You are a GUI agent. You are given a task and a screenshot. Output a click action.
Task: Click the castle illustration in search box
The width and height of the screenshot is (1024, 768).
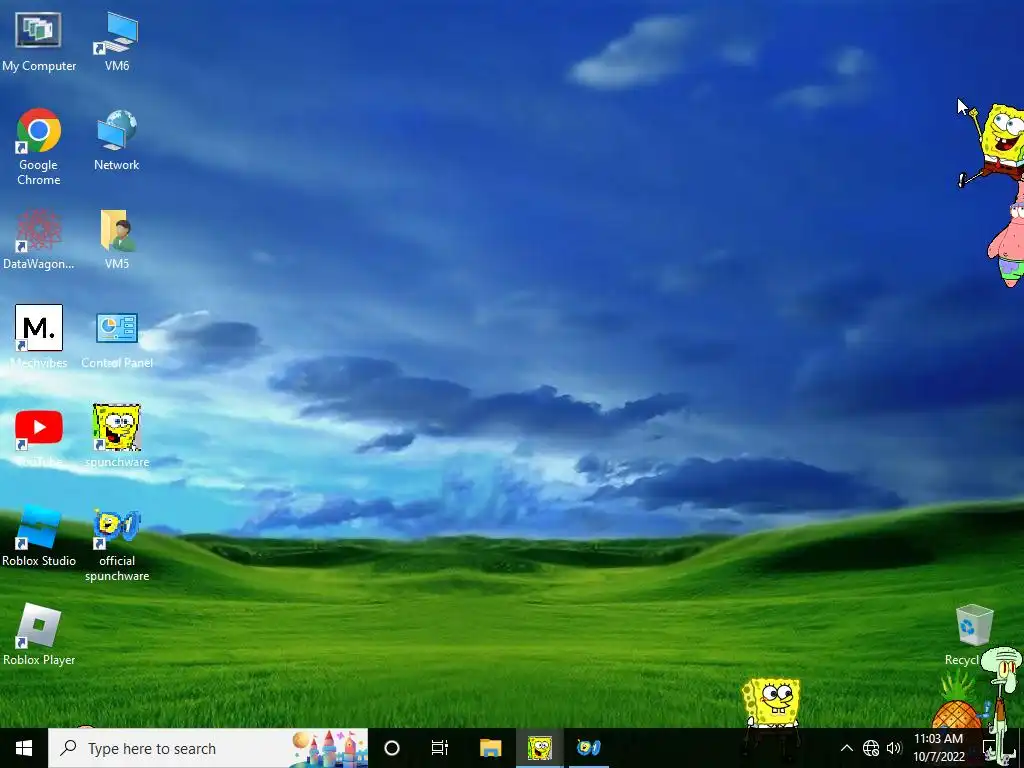pyautogui.click(x=328, y=749)
